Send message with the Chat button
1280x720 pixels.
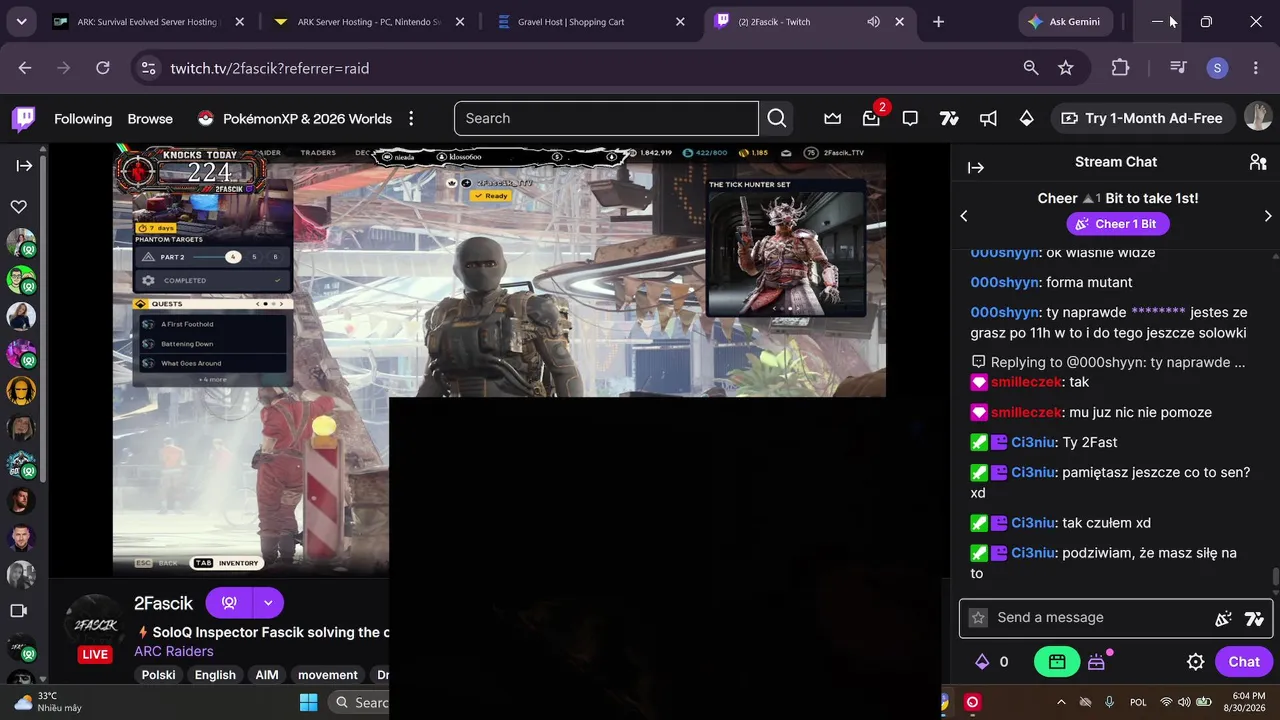pos(1243,661)
